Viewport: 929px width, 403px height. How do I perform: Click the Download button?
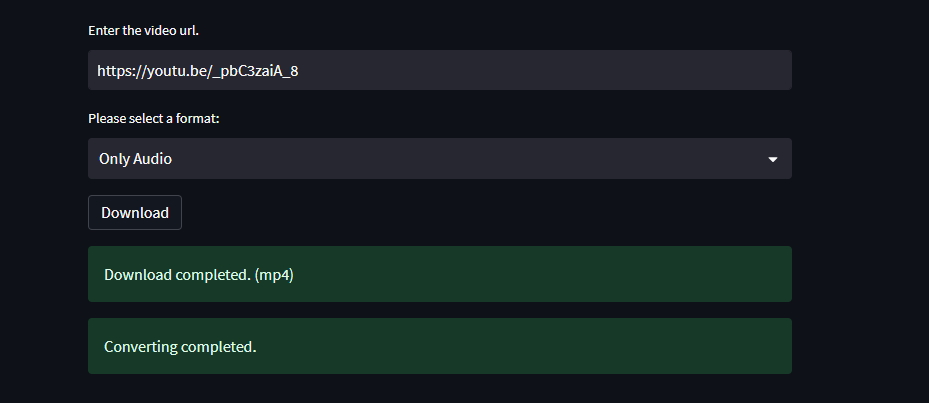(x=135, y=212)
